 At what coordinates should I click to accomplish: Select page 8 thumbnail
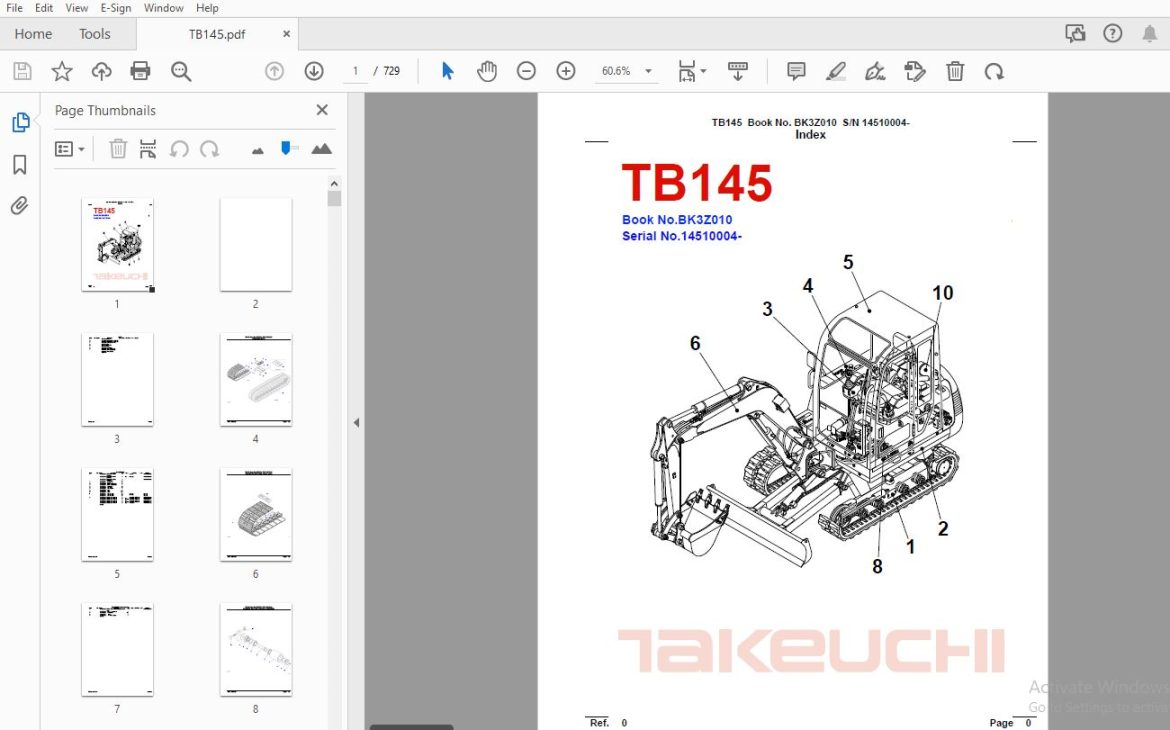click(x=256, y=650)
